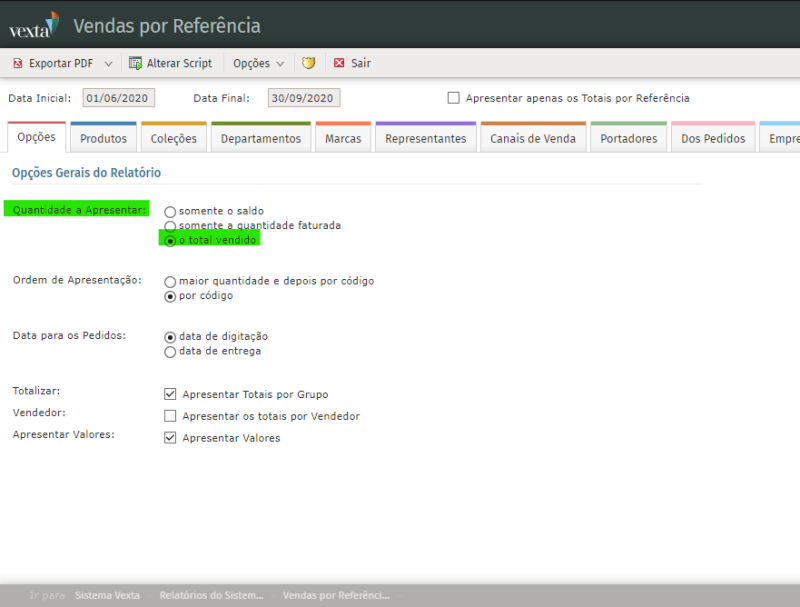Image resolution: width=800 pixels, height=607 pixels.
Task: Go to the Canais de Venda tab
Action: (532, 139)
